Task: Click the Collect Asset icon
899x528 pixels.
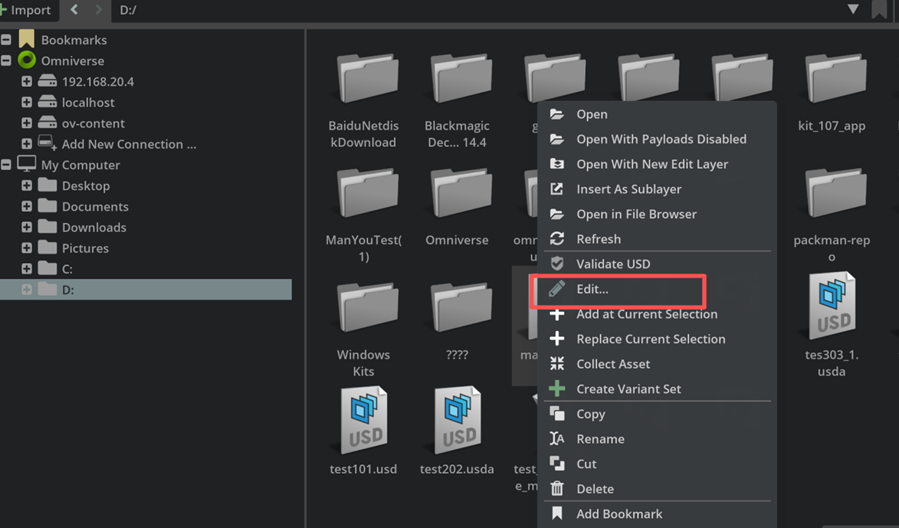Action: click(x=557, y=364)
